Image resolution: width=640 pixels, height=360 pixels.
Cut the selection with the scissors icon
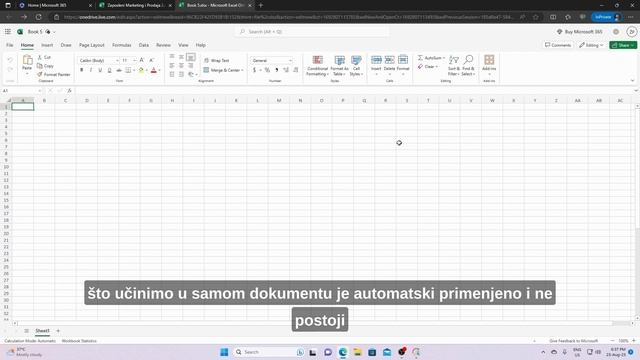(40, 57)
